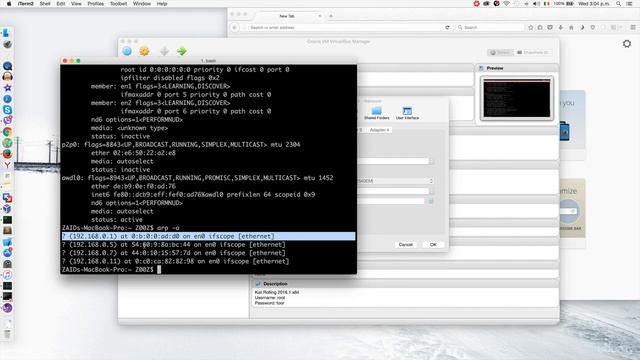Launch Skype from the dock

[7, 110]
